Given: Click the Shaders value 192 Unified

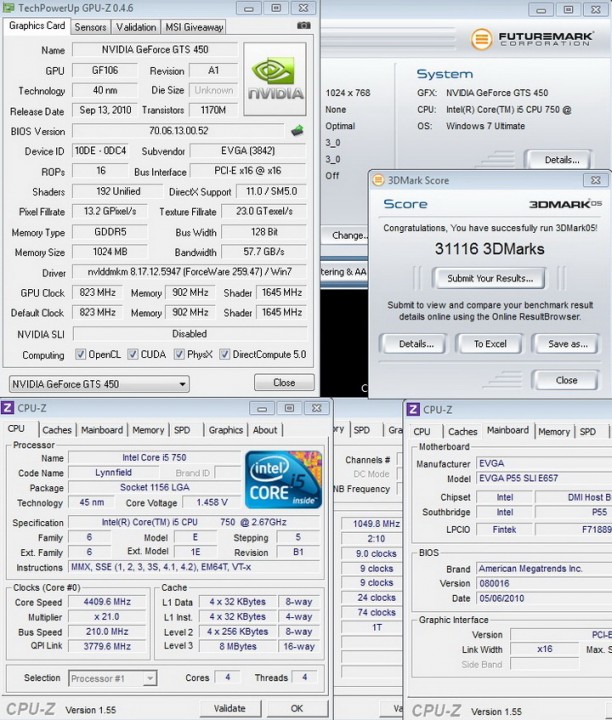Looking at the screenshot, I should [x=118, y=191].
